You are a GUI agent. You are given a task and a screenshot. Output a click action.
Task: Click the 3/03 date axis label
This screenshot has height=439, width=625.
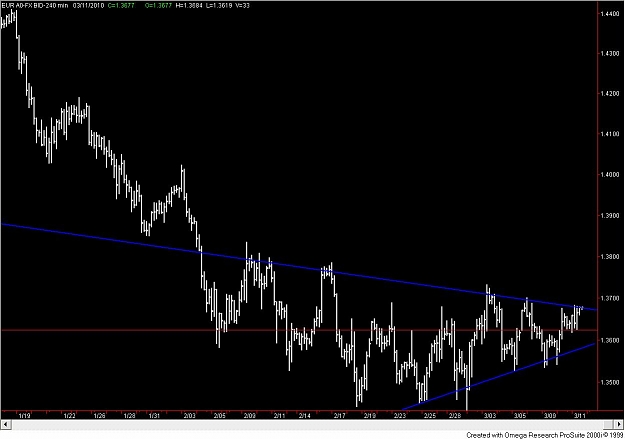coord(490,415)
